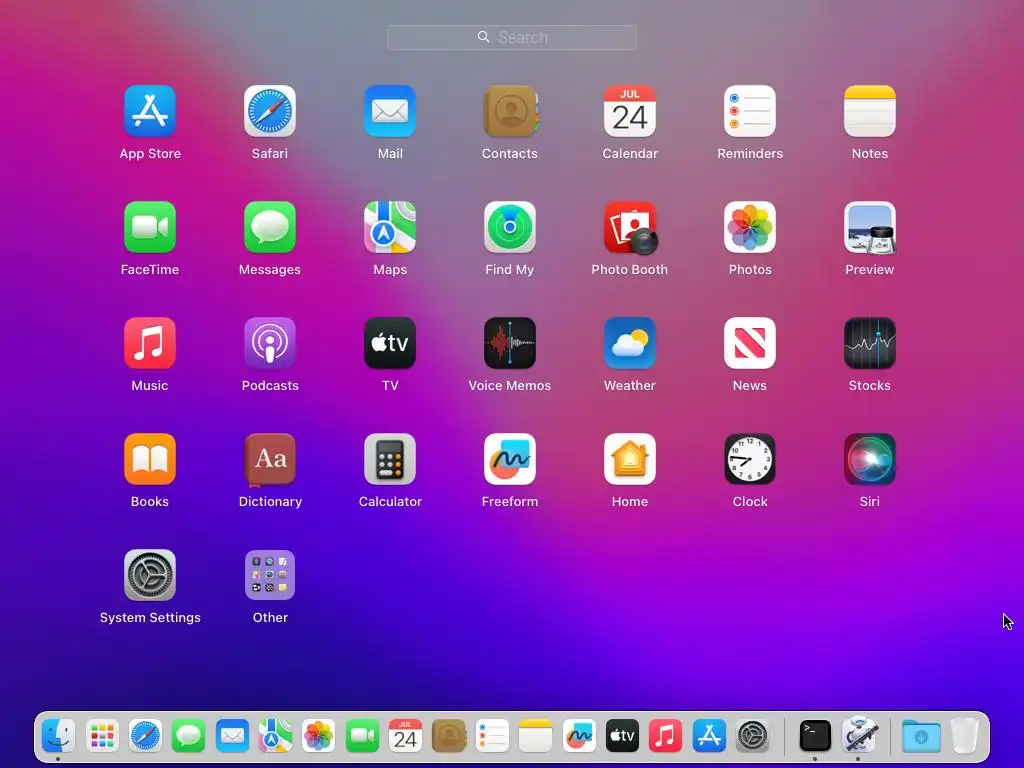This screenshot has height=768, width=1024.
Task: Open the Mail app in Launchpad
Action: [x=390, y=111]
